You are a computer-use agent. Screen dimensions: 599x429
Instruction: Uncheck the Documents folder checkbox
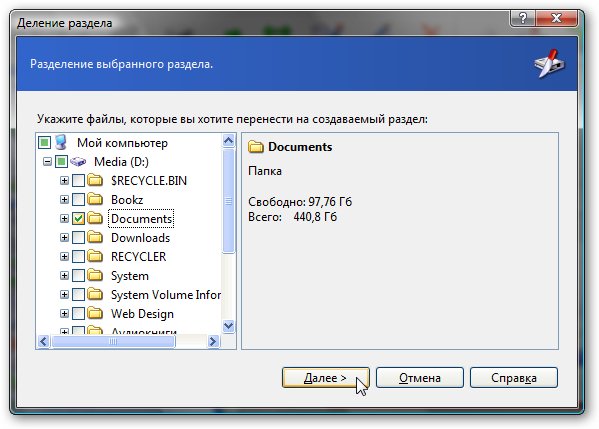click(78, 219)
